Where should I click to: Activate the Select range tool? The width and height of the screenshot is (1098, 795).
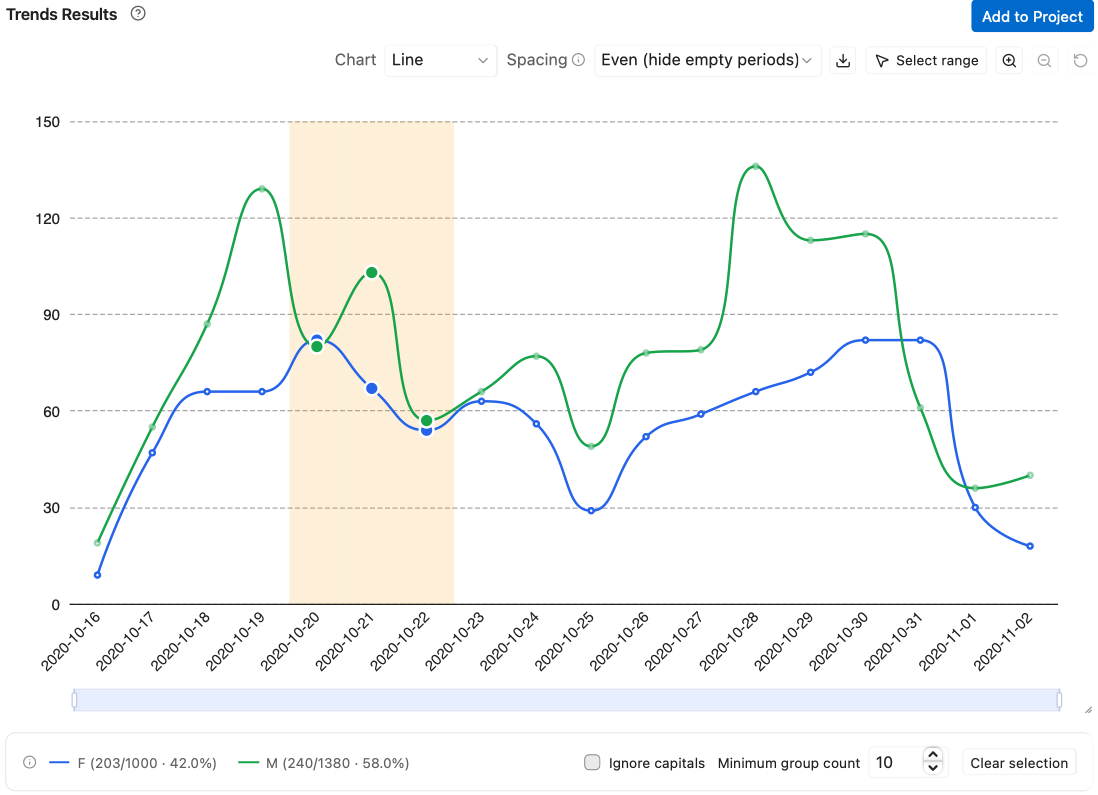tap(926, 61)
